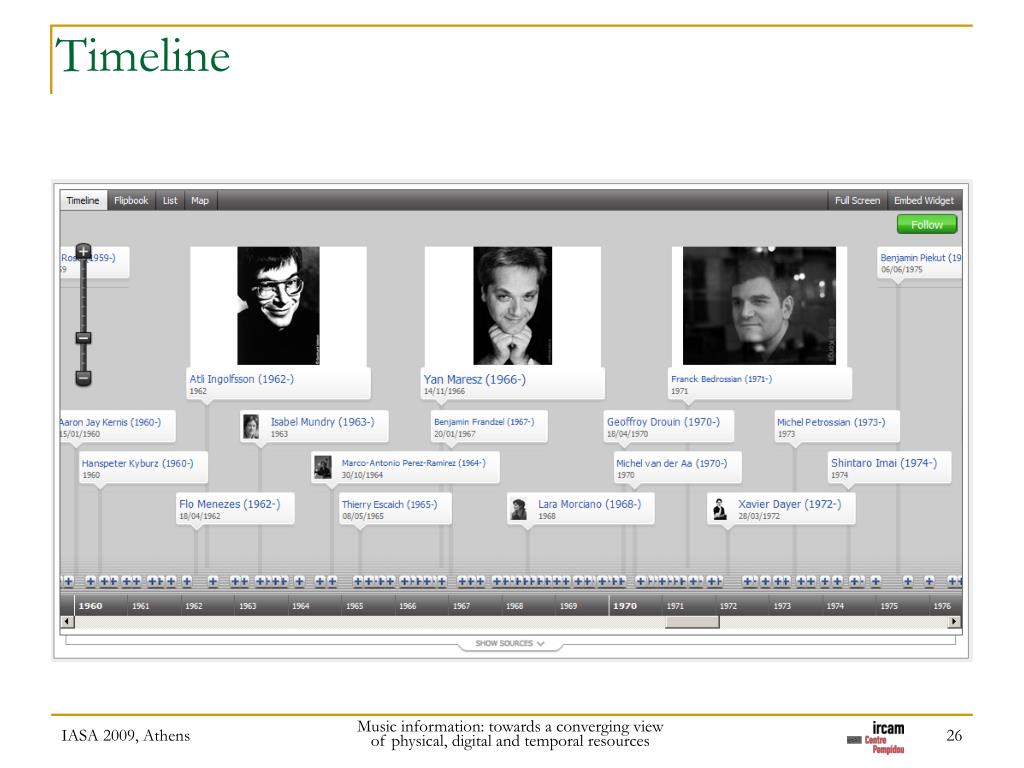Viewport: 1024px width, 768px height.
Task: Open Atli Ingolfsson photo
Action: [x=278, y=306]
